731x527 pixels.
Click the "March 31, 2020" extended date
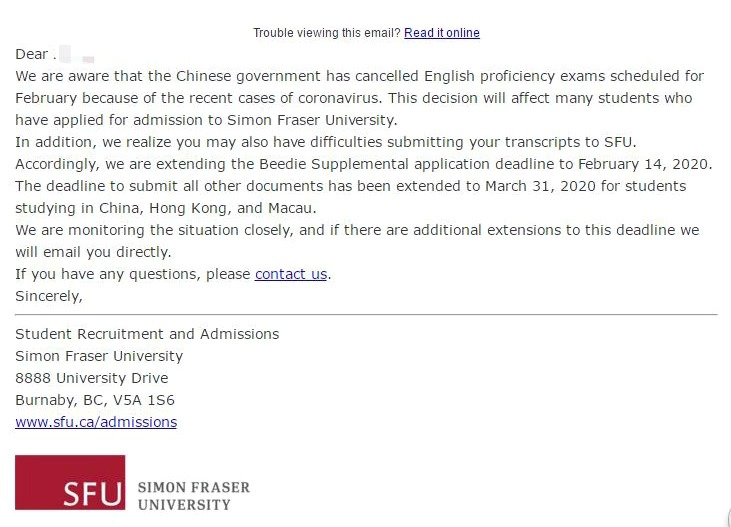tap(540, 186)
